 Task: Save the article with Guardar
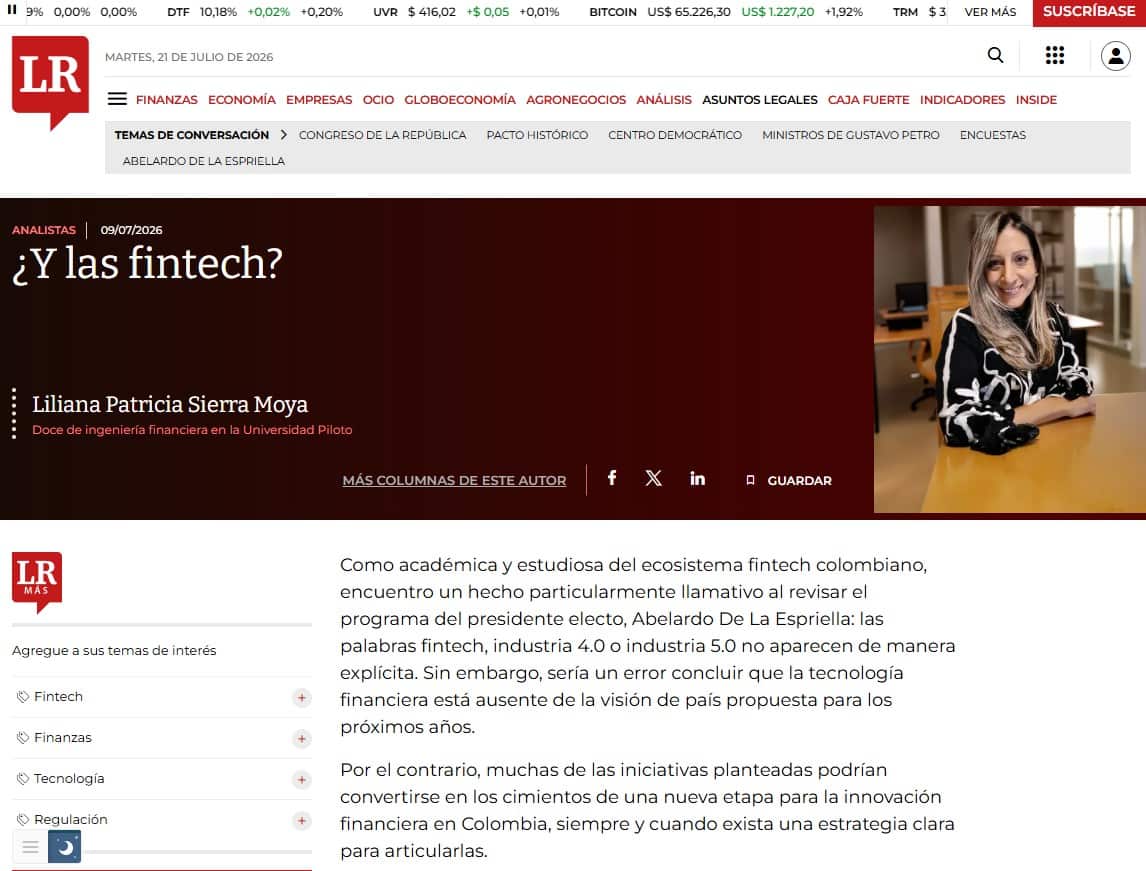pos(789,480)
